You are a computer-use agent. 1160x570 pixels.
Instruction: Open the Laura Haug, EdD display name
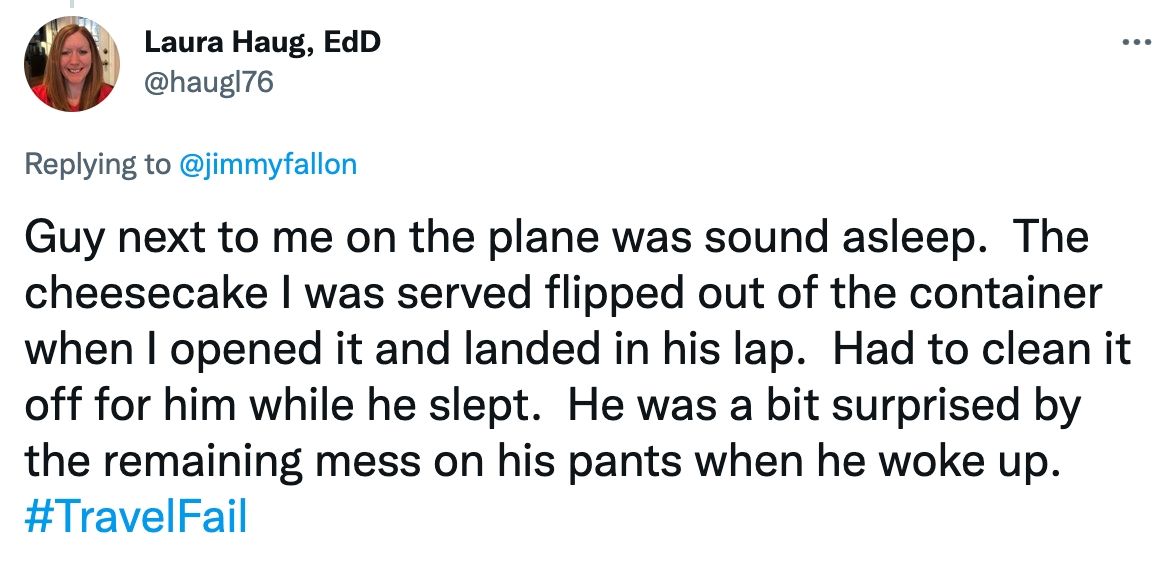[x=262, y=42]
